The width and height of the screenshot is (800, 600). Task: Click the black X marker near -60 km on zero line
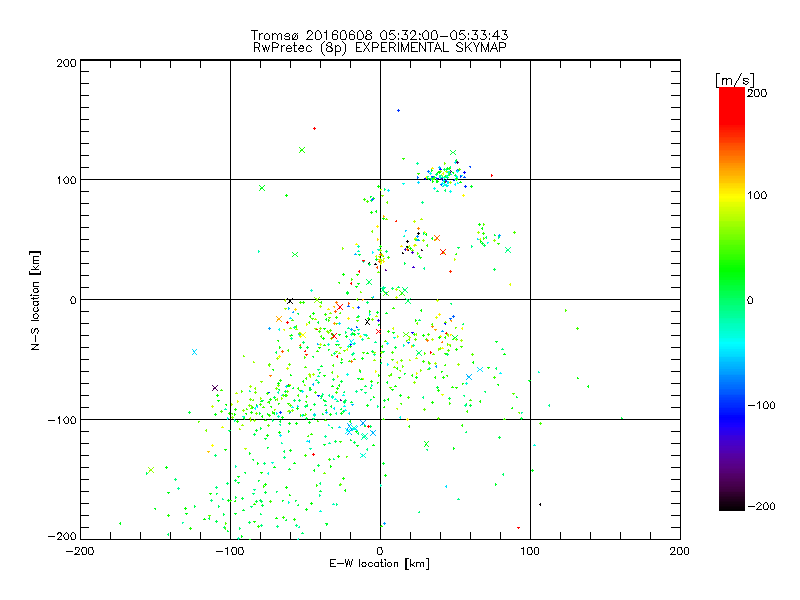click(290, 301)
